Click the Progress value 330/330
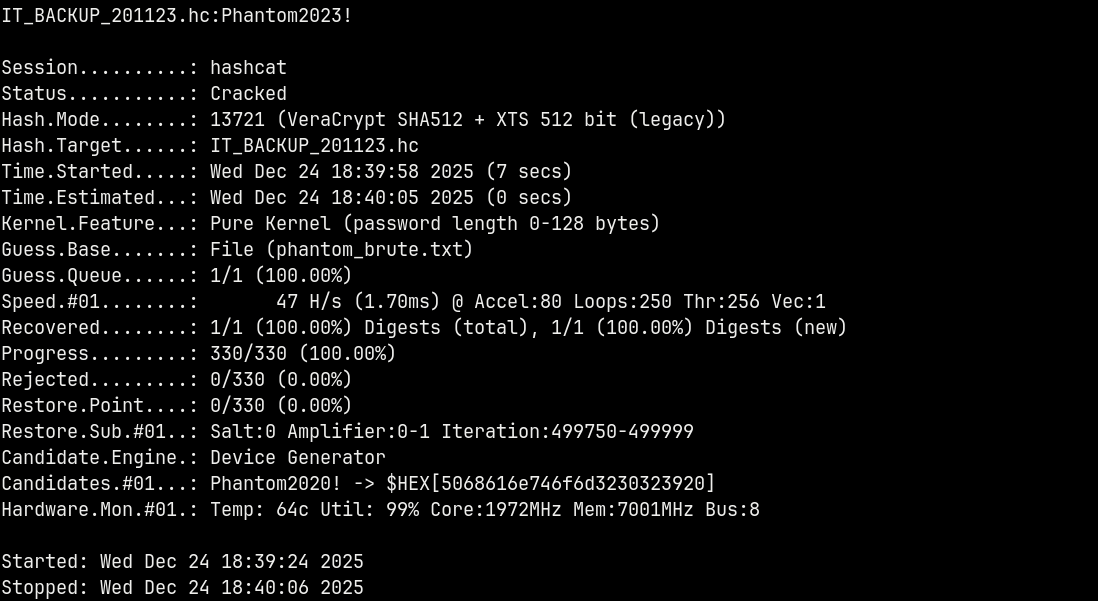1098x601 pixels. point(248,354)
